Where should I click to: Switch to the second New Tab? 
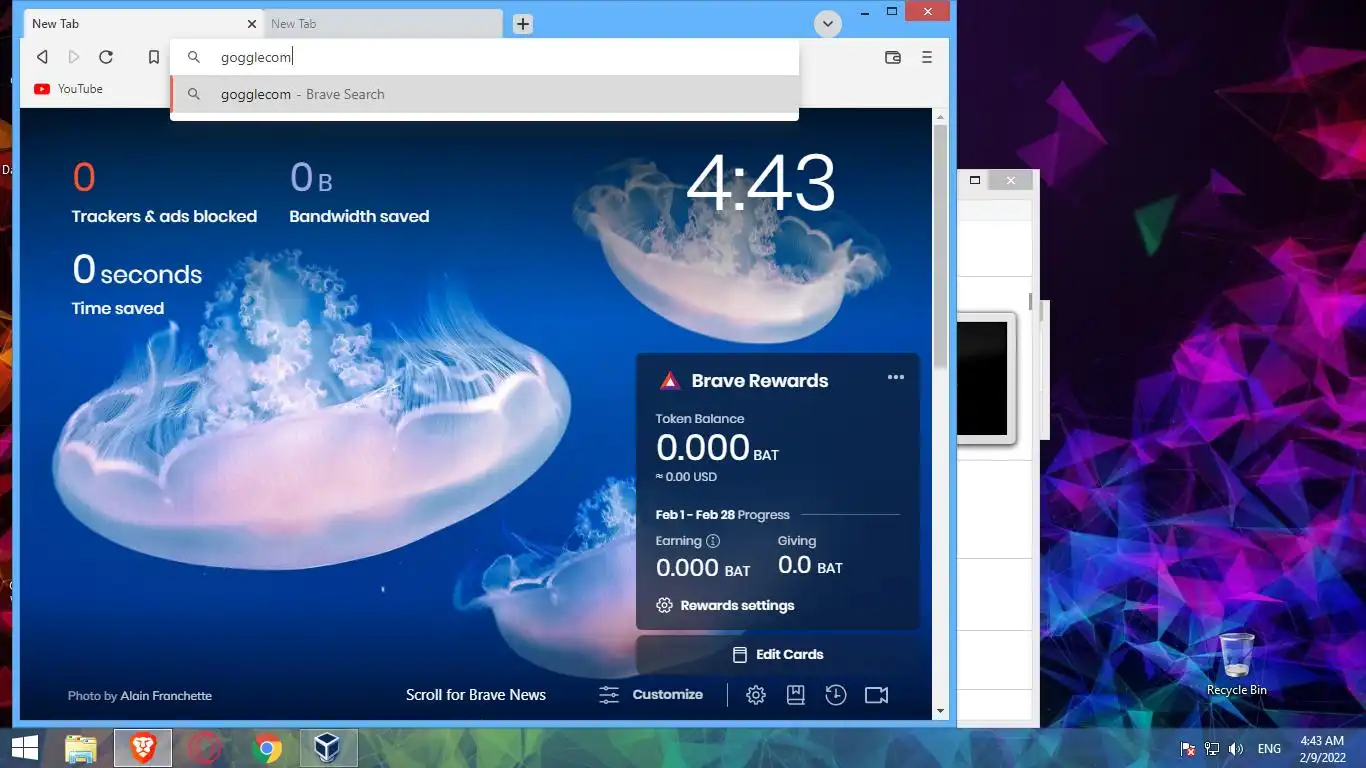383,24
